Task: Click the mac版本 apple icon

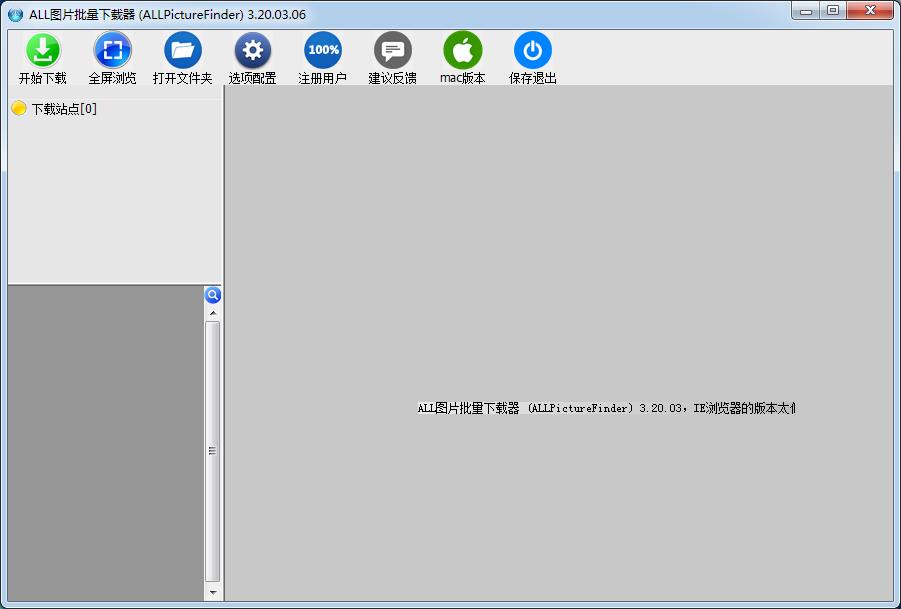Action: pos(463,51)
